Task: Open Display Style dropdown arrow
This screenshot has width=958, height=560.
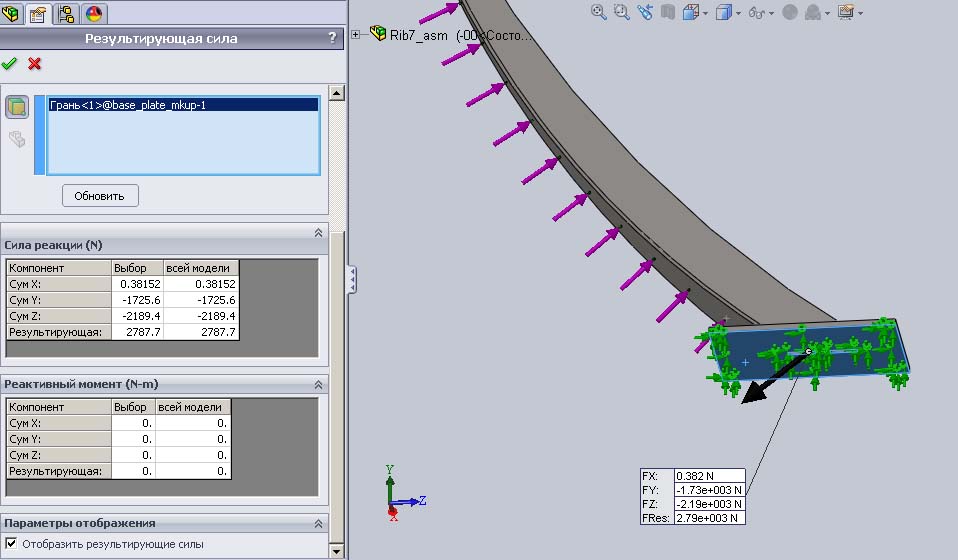Action: point(738,13)
